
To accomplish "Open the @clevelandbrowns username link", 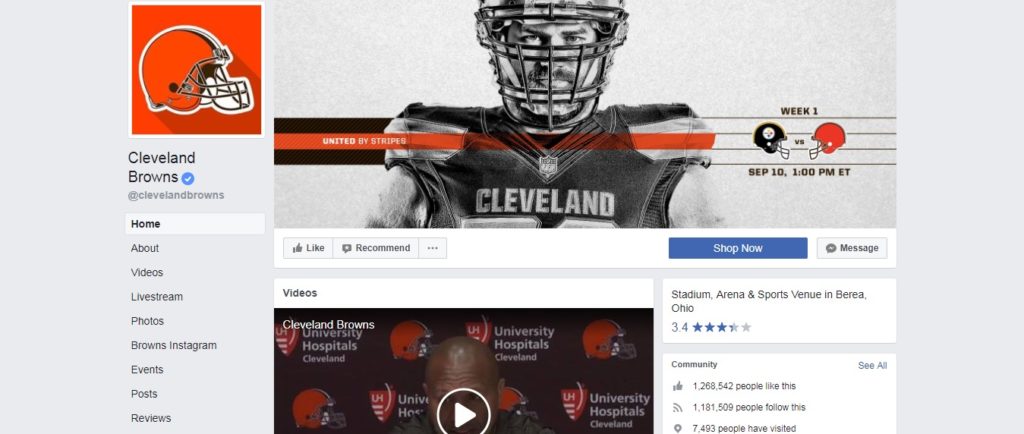I will click(176, 195).
